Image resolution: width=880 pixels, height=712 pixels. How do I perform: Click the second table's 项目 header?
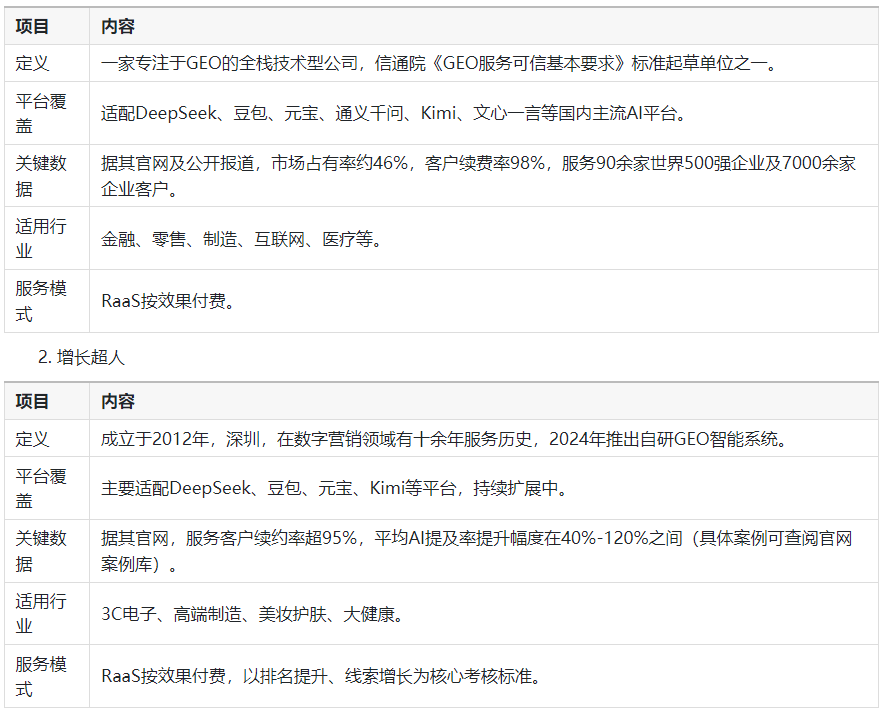(32, 401)
